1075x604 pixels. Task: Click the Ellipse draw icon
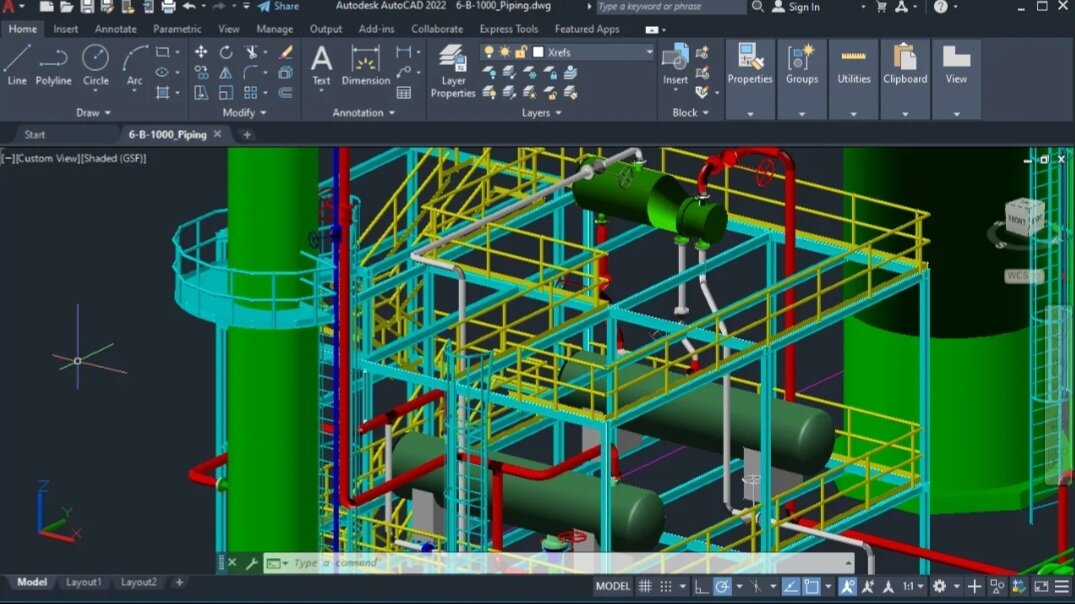pos(162,72)
